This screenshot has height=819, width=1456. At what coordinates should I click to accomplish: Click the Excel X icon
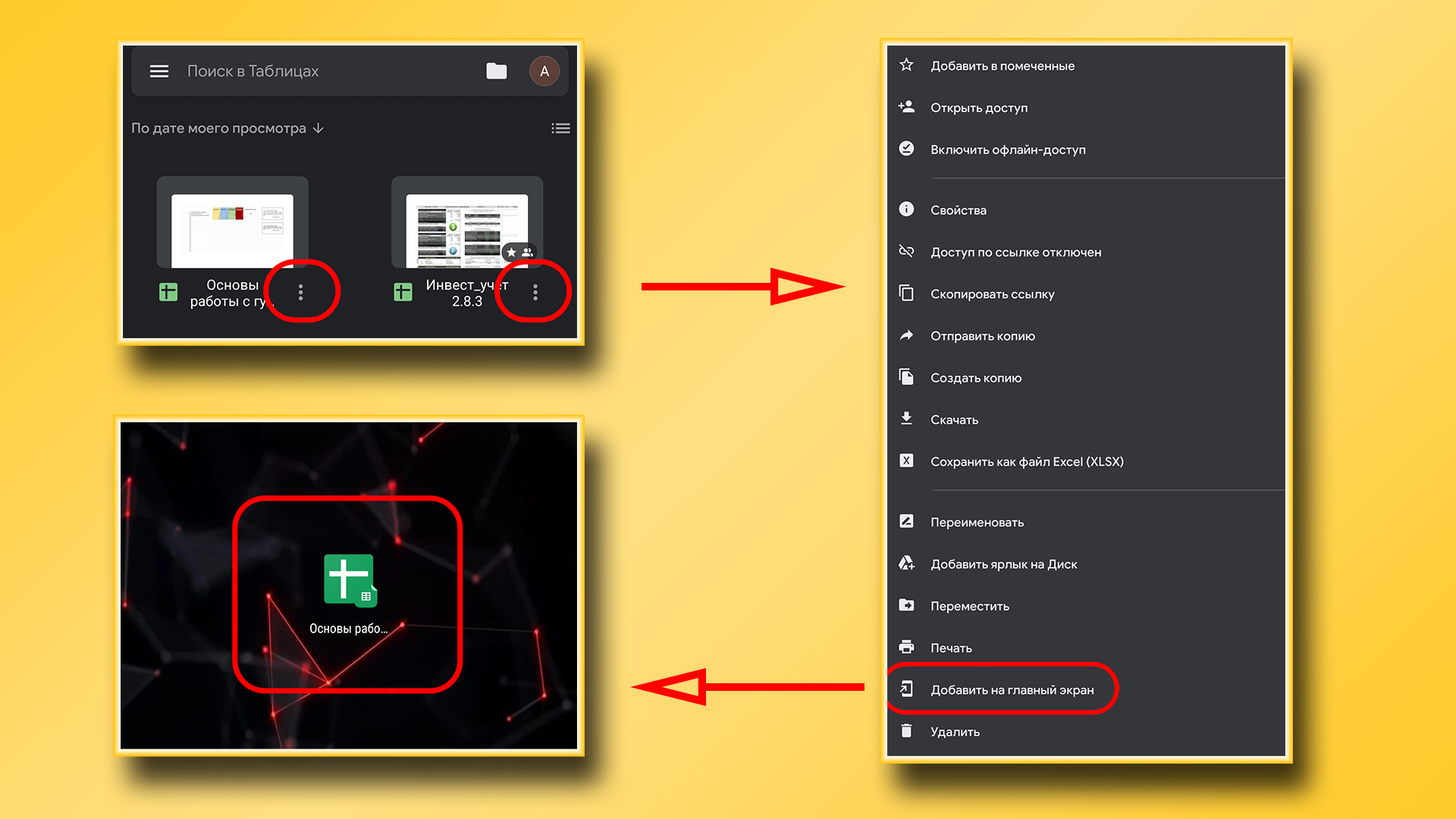pos(906,460)
